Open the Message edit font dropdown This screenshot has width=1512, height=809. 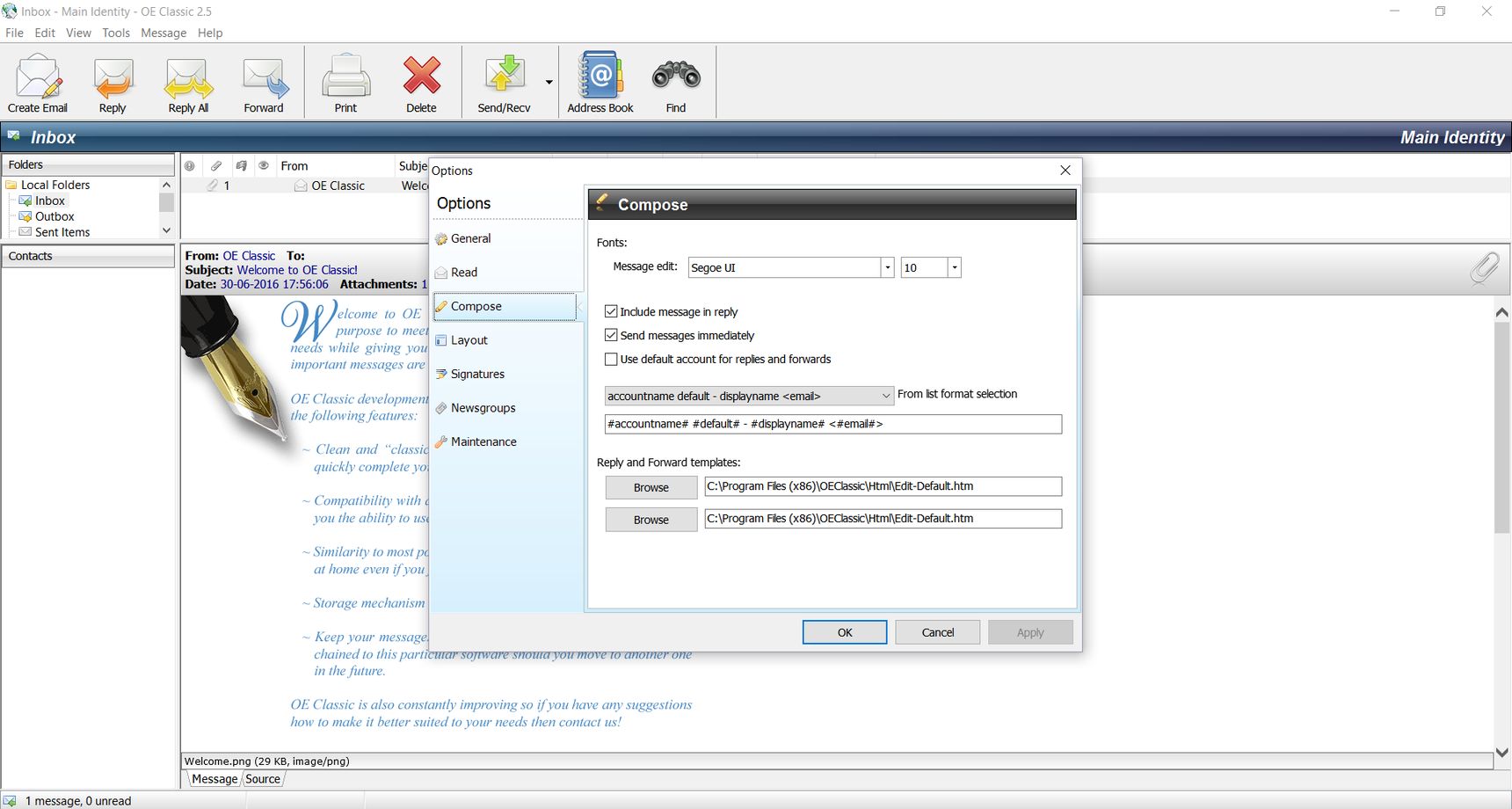tap(887, 267)
